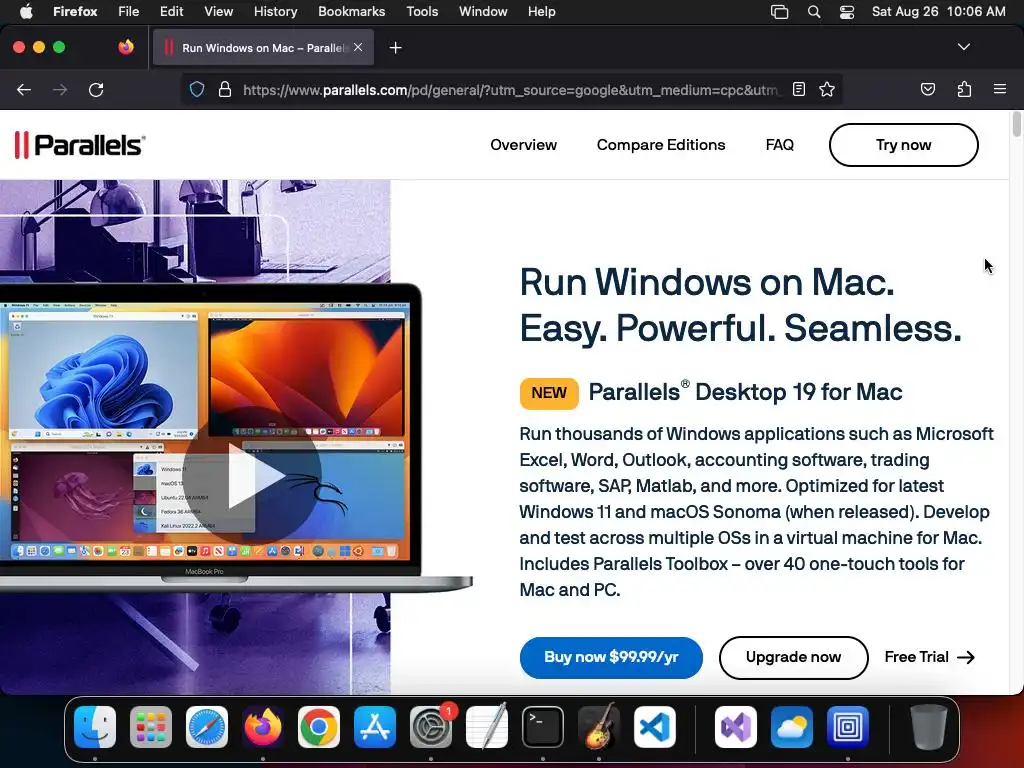The height and width of the screenshot is (768, 1024).
Task: Launch GarageBand from the Dock
Action: [599, 726]
